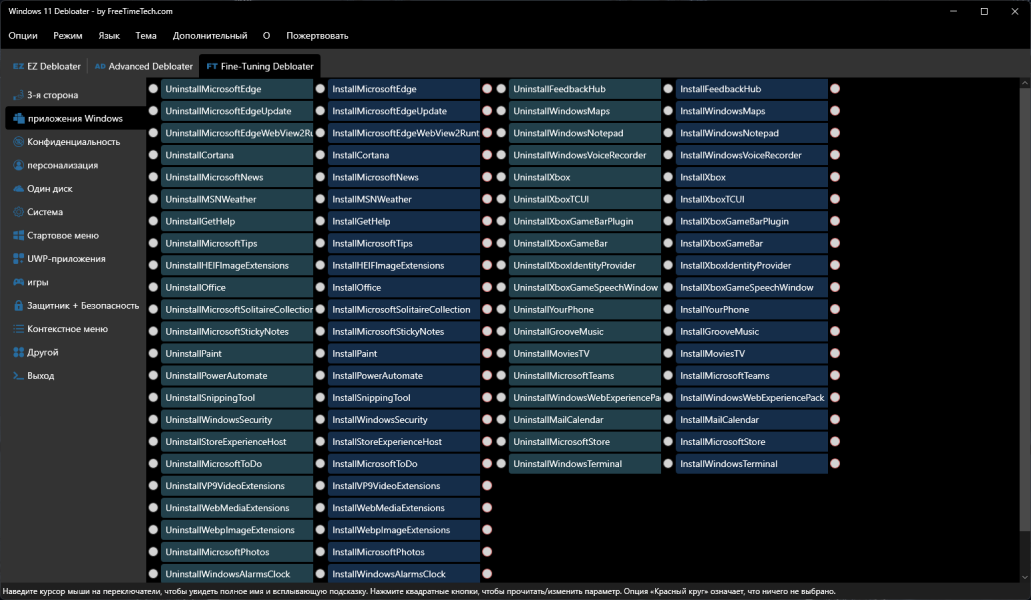Image resolution: width=1031 pixels, height=600 pixels.
Task: Select the приложения Windows sidebar icon
Action: (x=18, y=119)
